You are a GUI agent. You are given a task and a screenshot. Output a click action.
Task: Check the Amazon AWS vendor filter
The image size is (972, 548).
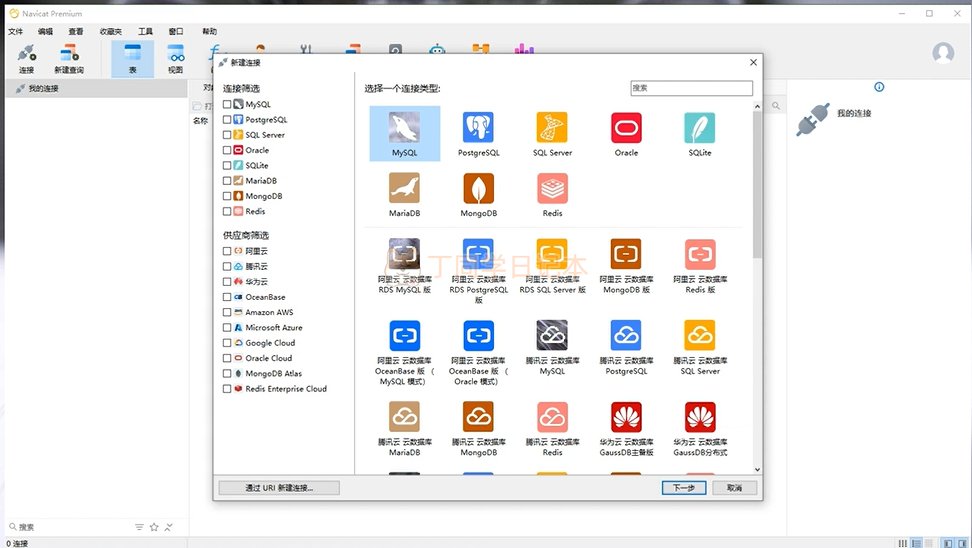pyautogui.click(x=227, y=312)
